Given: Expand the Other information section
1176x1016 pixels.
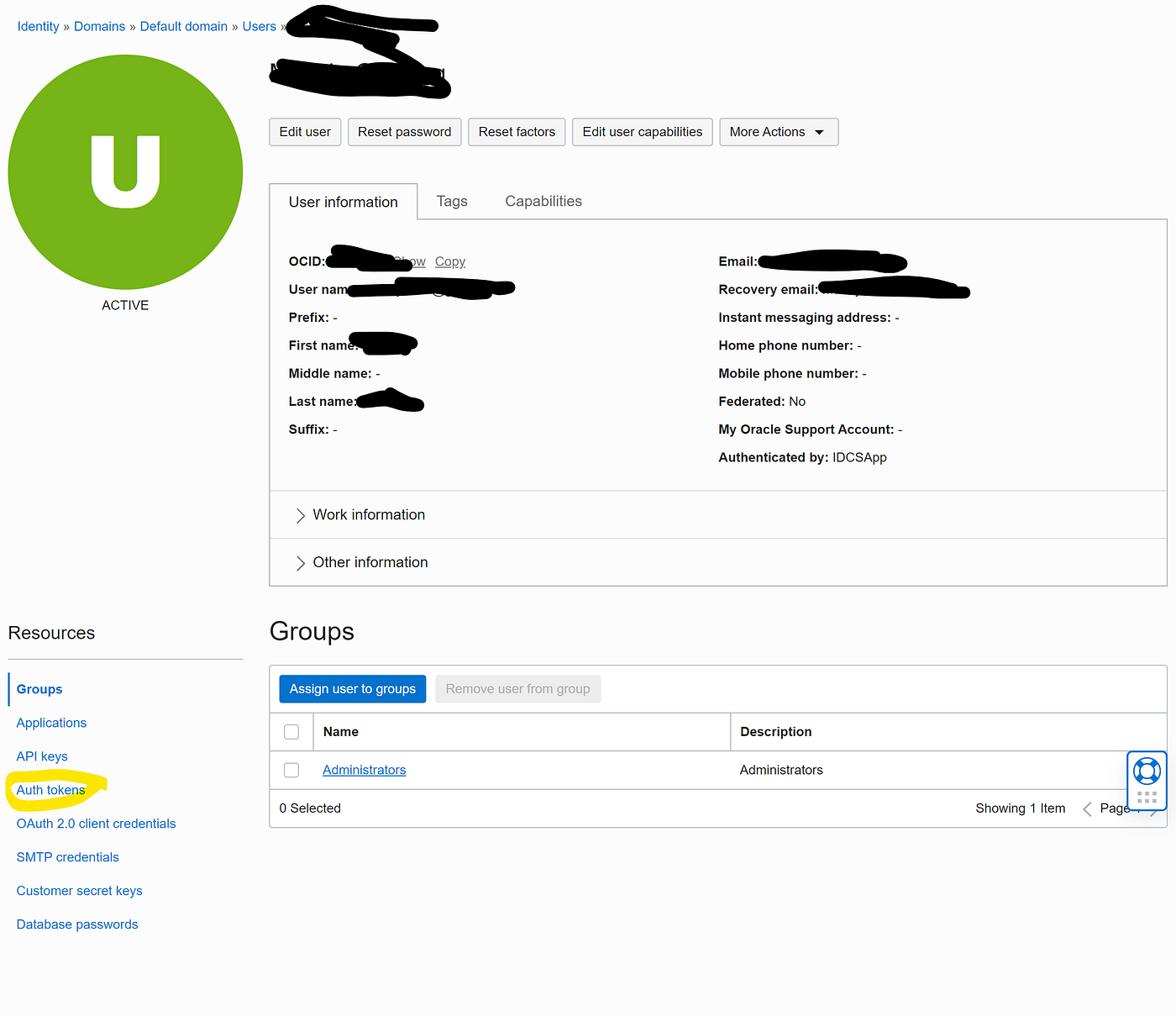Looking at the screenshot, I should tap(362, 562).
